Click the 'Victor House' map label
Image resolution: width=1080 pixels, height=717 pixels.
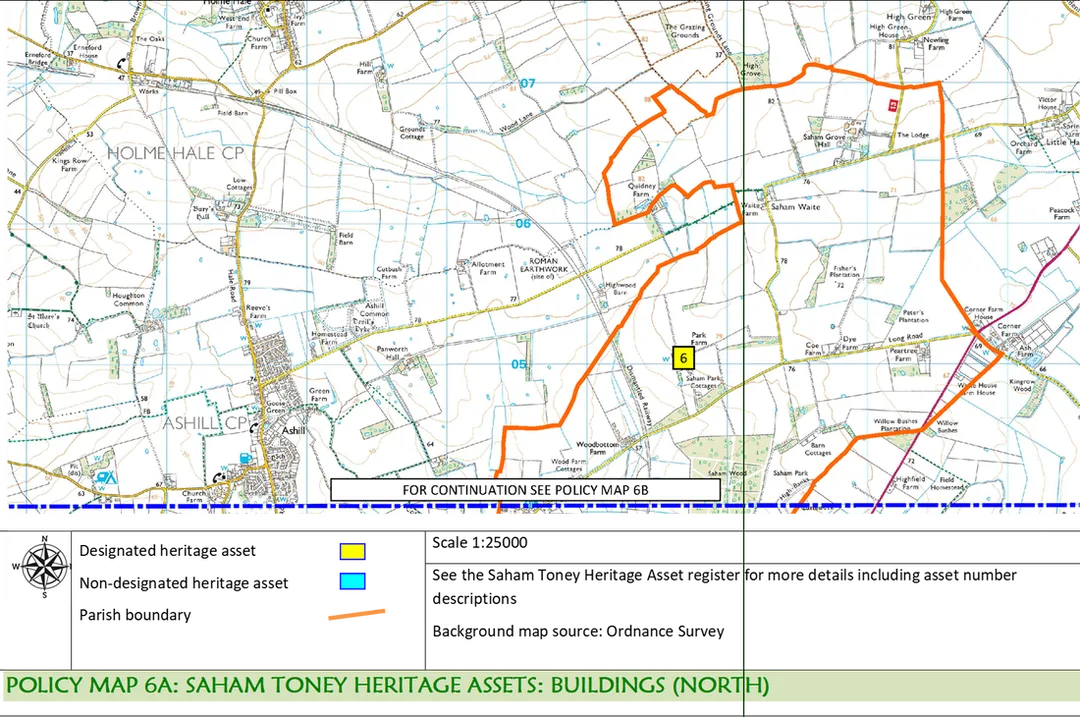click(x=1047, y=103)
